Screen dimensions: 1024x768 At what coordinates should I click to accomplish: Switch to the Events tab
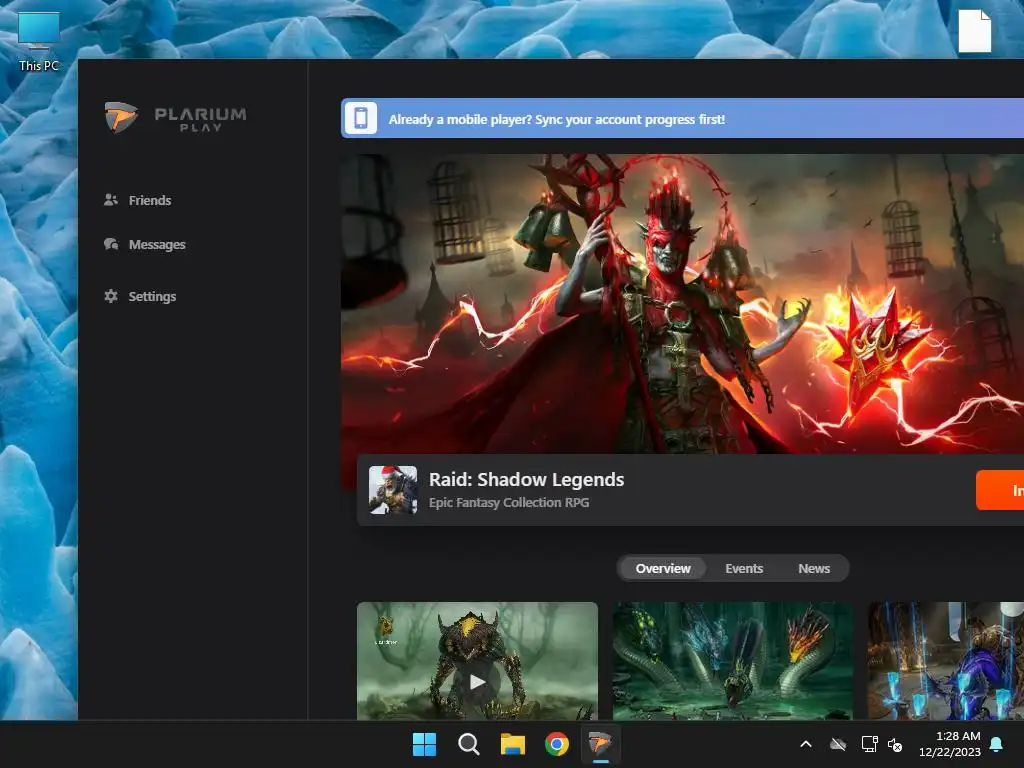(x=744, y=569)
